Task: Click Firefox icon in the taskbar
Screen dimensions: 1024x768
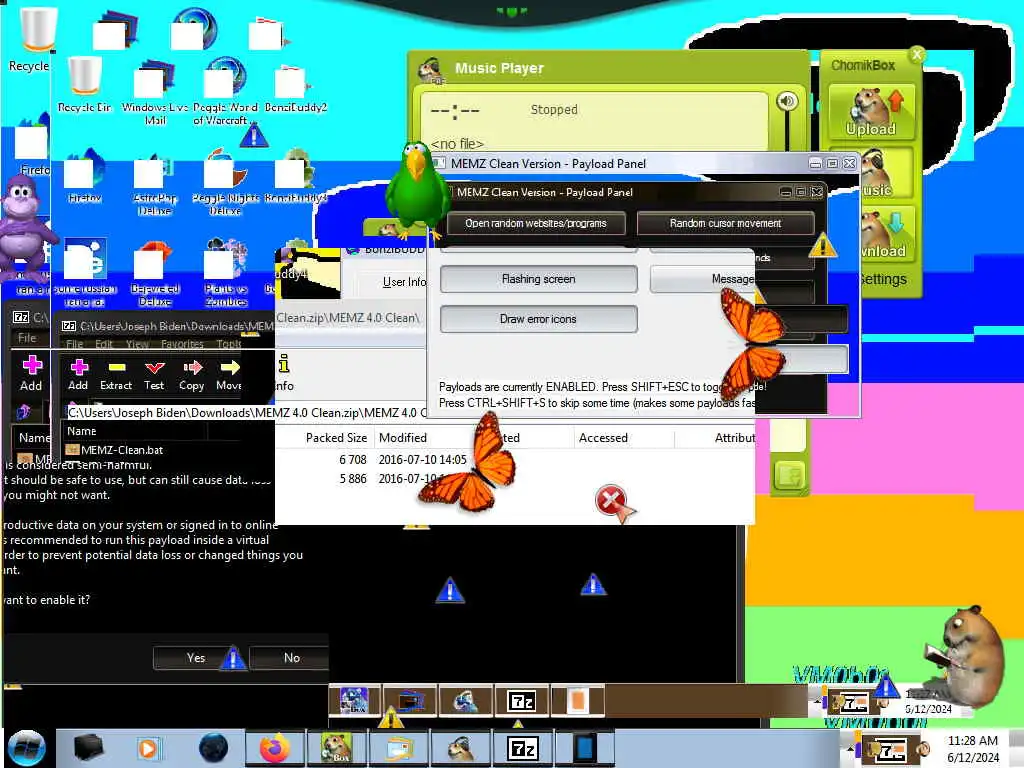Action: coord(274,748)
